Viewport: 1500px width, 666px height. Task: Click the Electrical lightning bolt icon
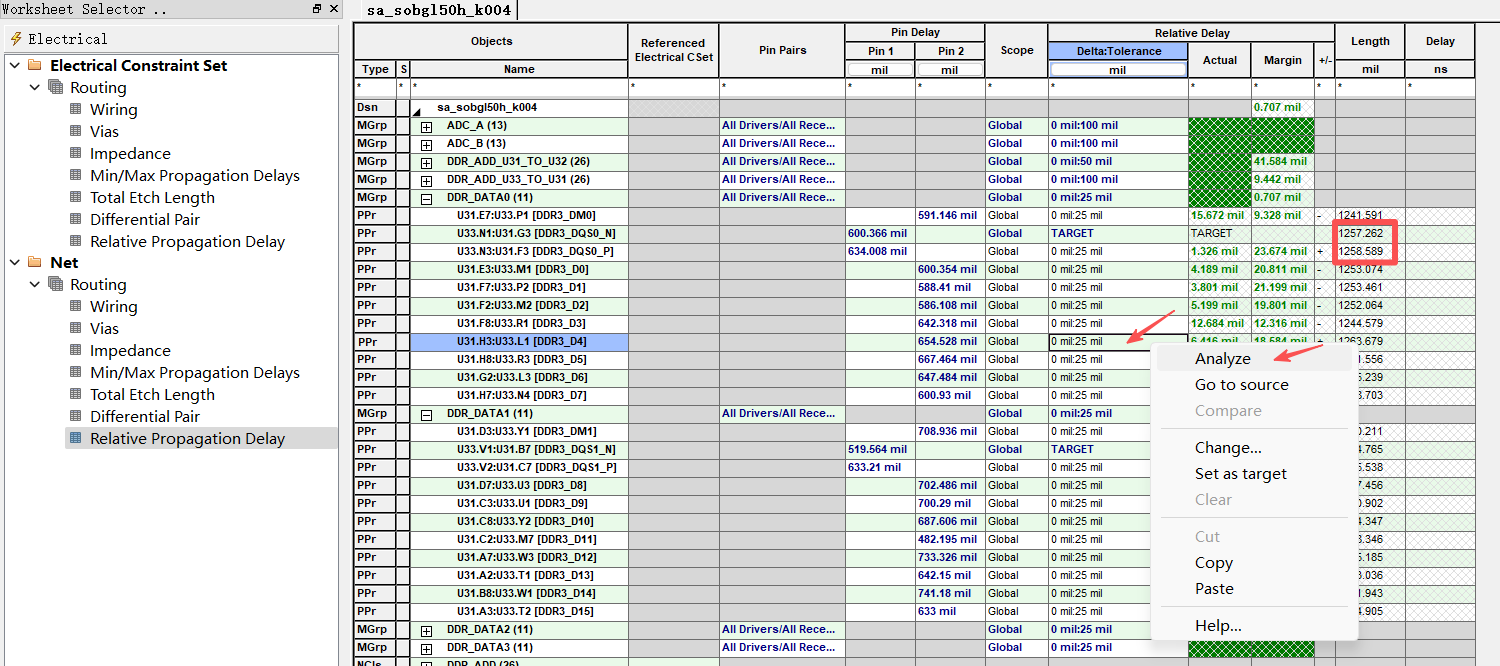tap(16, 39)
